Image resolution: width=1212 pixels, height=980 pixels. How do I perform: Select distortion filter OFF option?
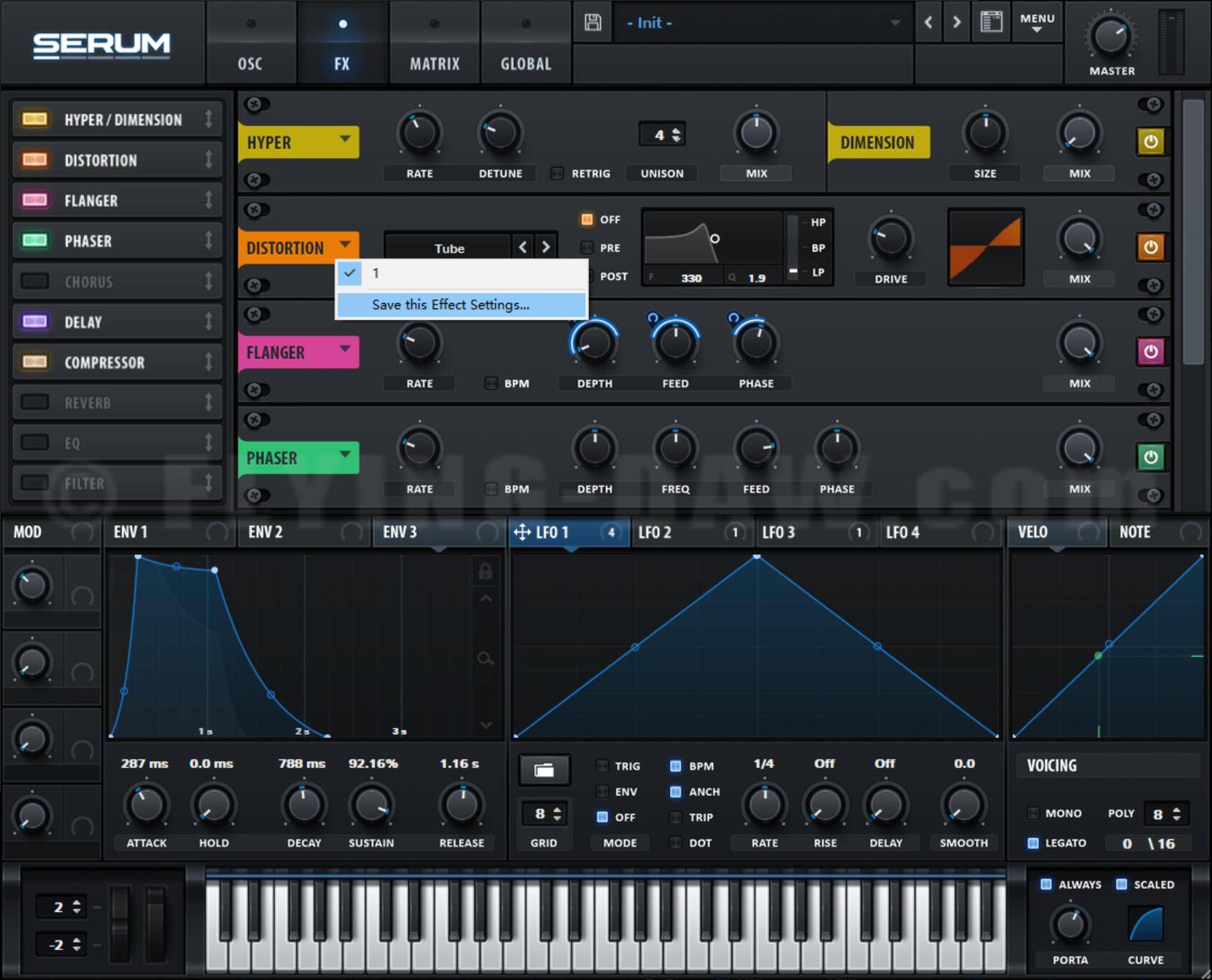click(587, 219)
